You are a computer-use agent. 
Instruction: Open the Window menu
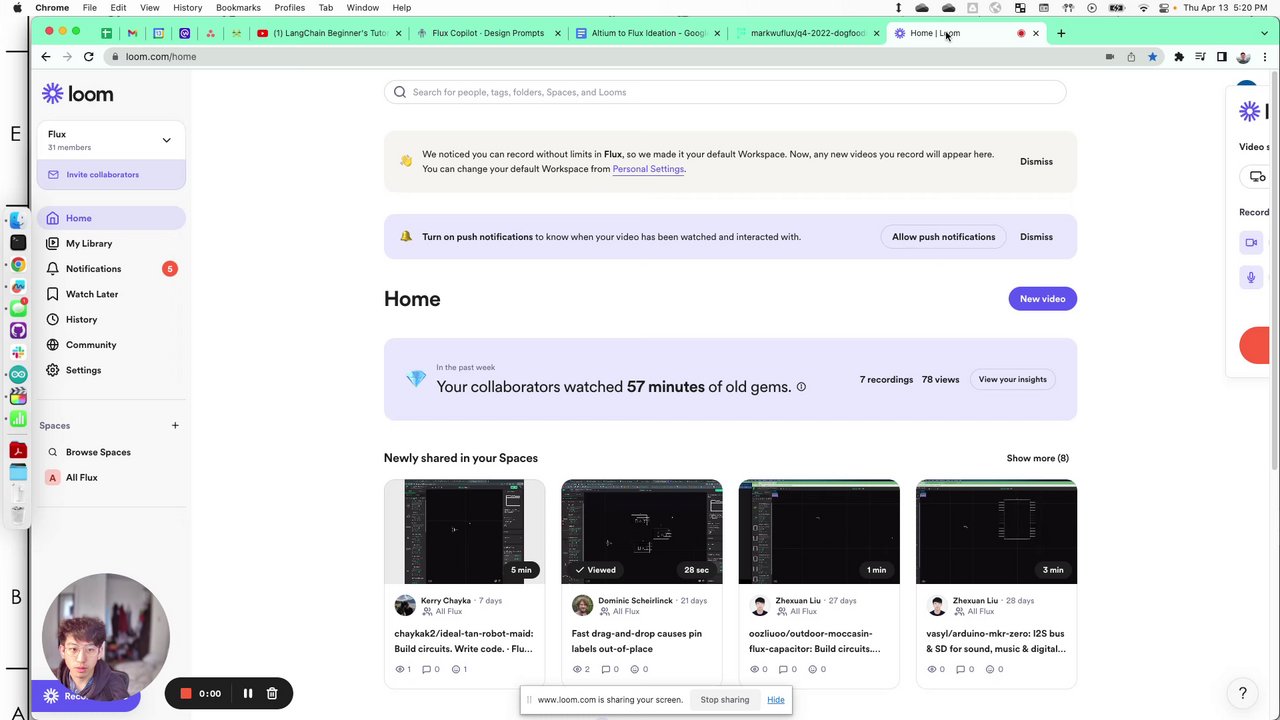pos(362,8)
